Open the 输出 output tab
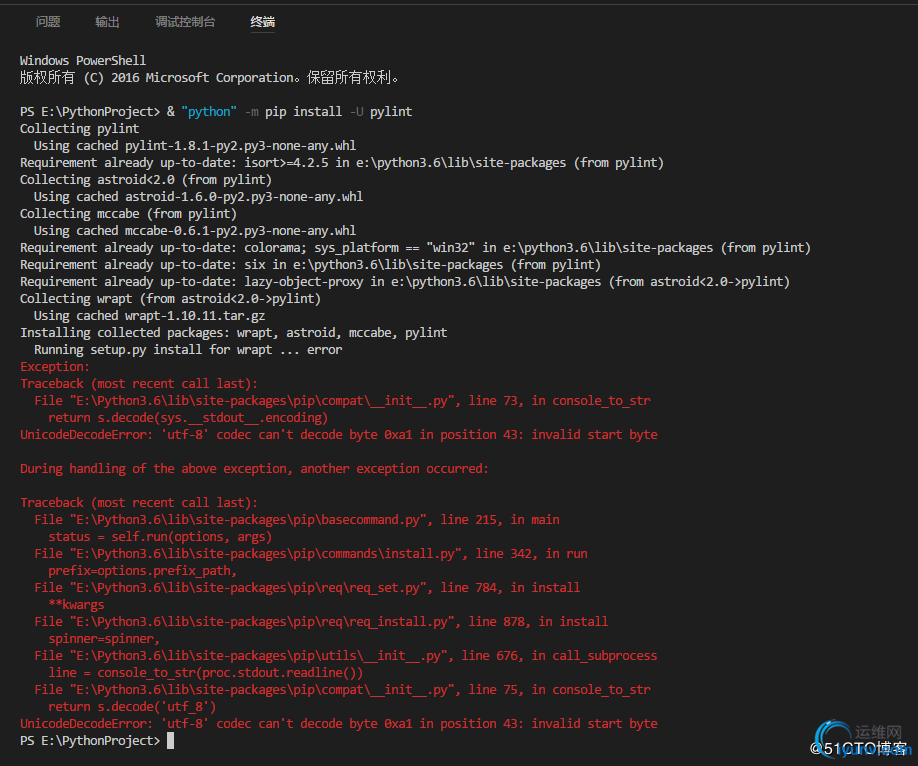This screenshot has height=766, width=918. [x=107, y=22]
